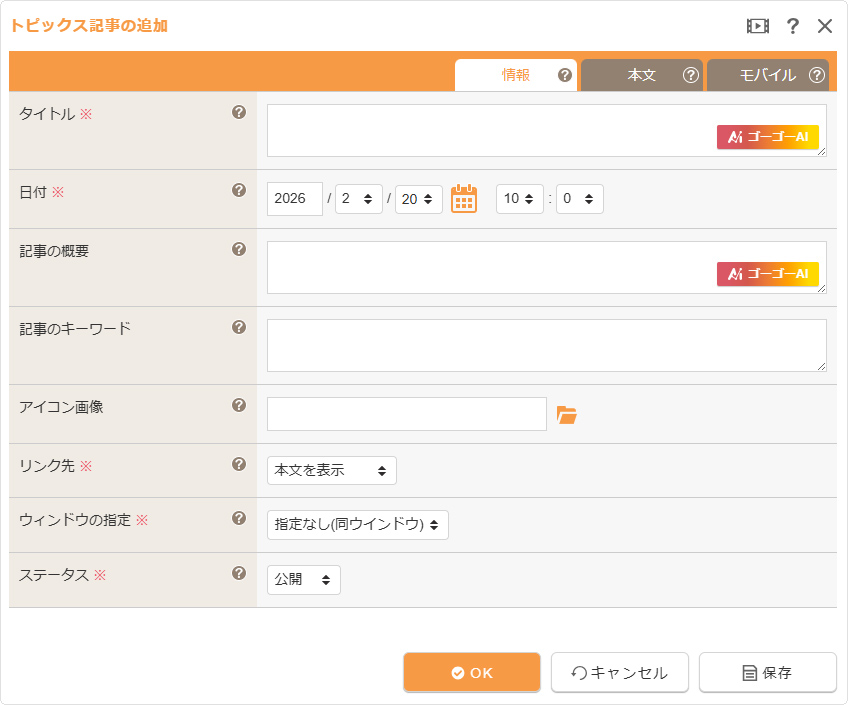Viewport: 848px width, 705px height.
Task: Click help icon on the モバイル tab
Action: coord(817,75)
